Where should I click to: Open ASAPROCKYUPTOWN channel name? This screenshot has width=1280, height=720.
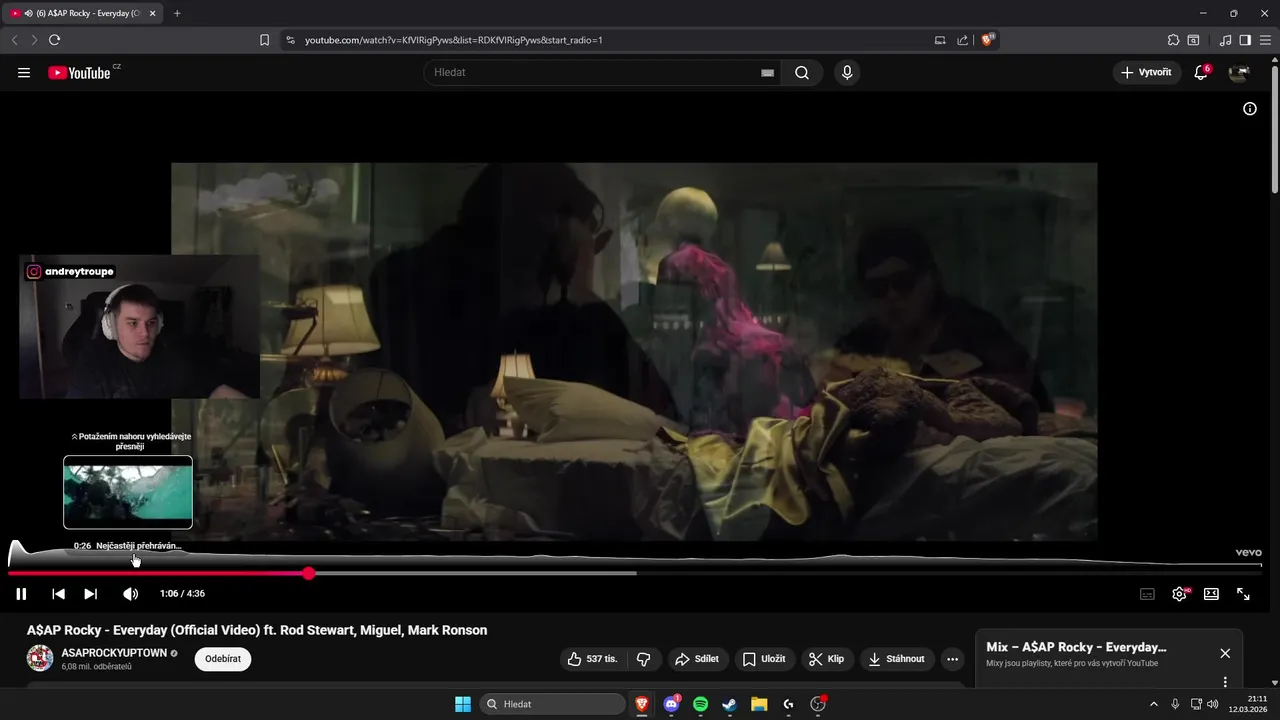114,653
